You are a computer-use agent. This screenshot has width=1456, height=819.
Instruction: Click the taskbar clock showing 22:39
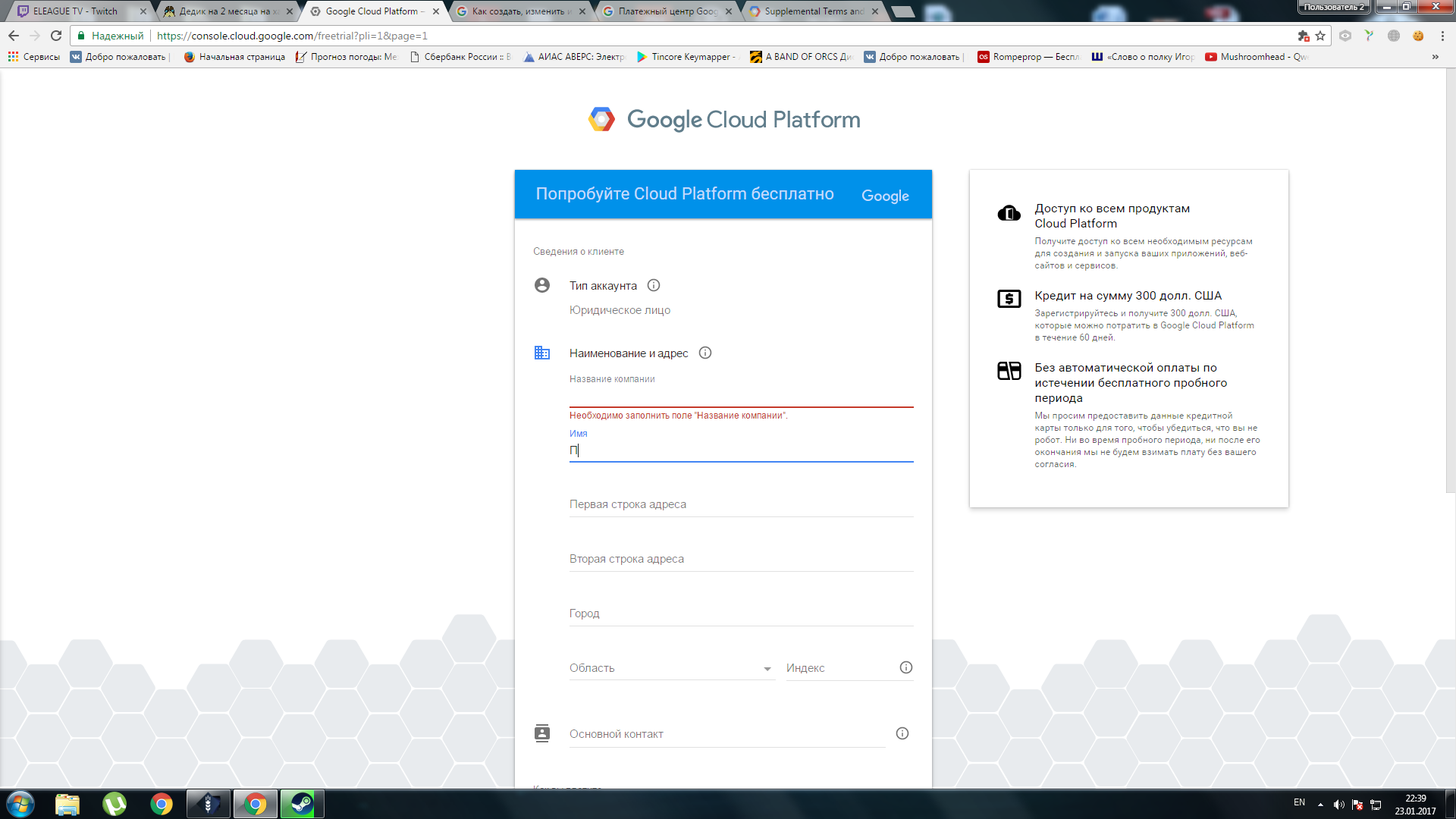[1415, 805]
